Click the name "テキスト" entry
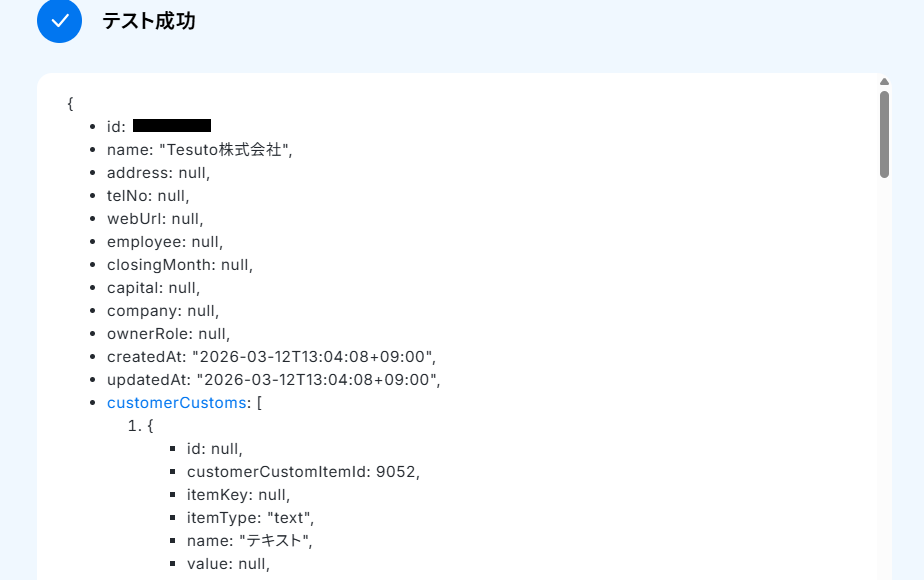924x580 pixels. pos(249,541)
